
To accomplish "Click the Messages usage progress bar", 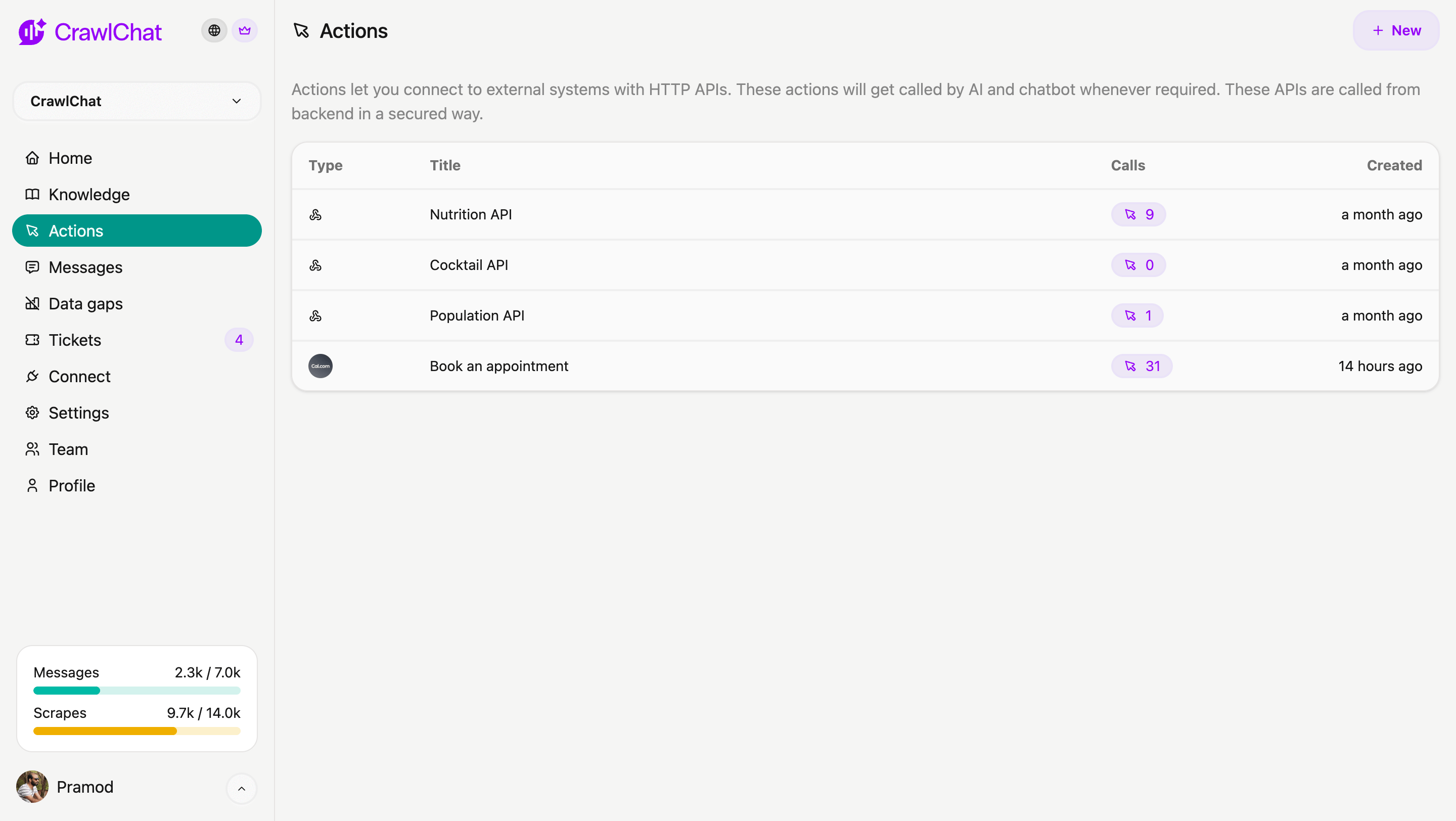I will (136, 691).
